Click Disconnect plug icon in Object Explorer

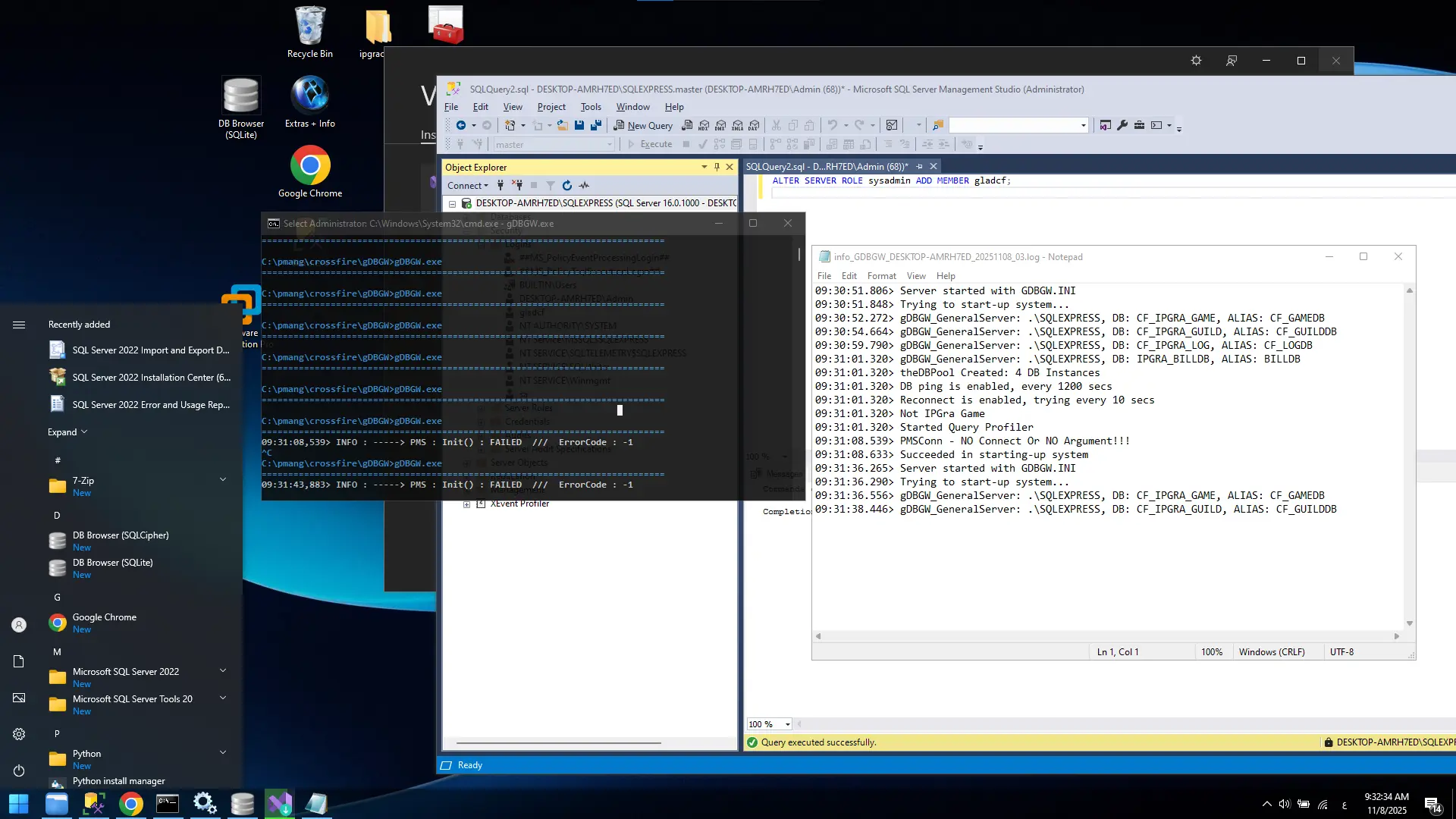[x=517, y=185]
